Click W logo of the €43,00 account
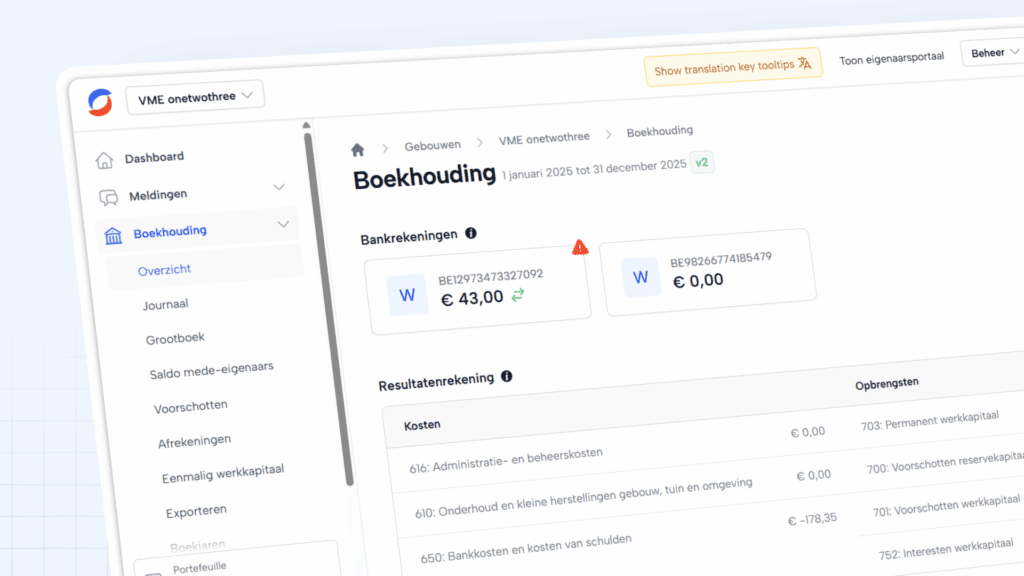The height and width of the screenshot is (576, 1024). [x=407, y=296]
